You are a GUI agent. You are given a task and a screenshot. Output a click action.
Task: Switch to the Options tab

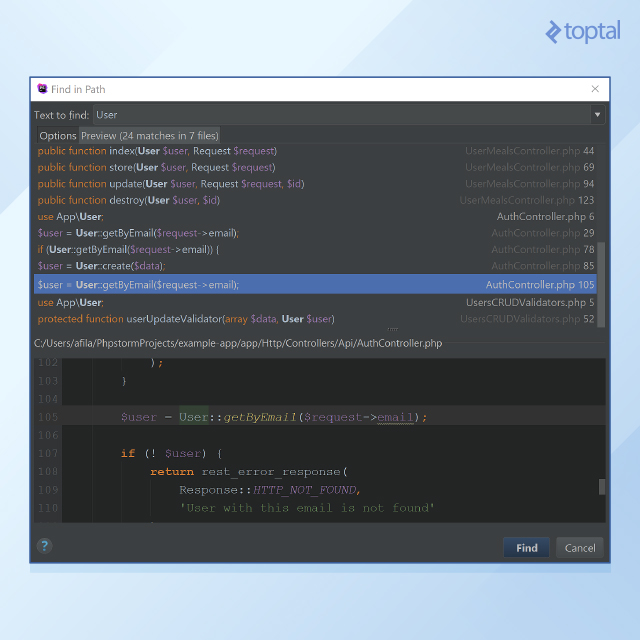(58, 136)
